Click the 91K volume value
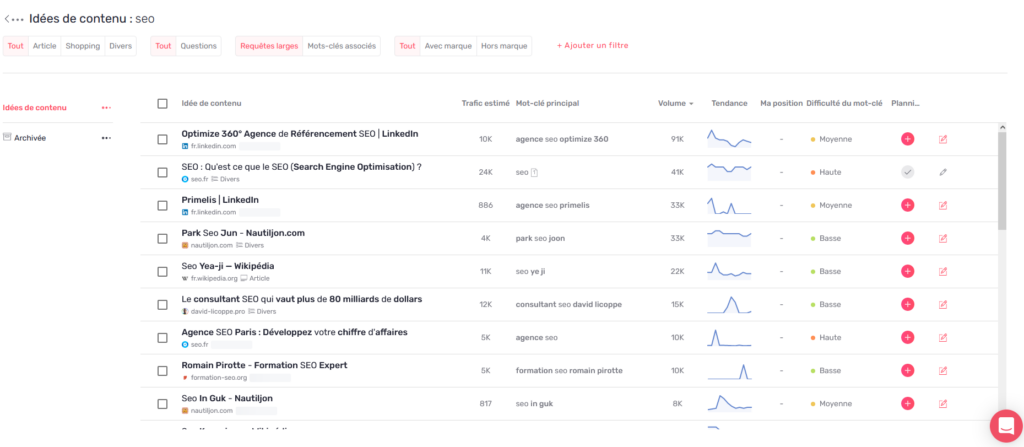Image resolution: width=1024 pixels, height=447 pixels. [677, 139]
